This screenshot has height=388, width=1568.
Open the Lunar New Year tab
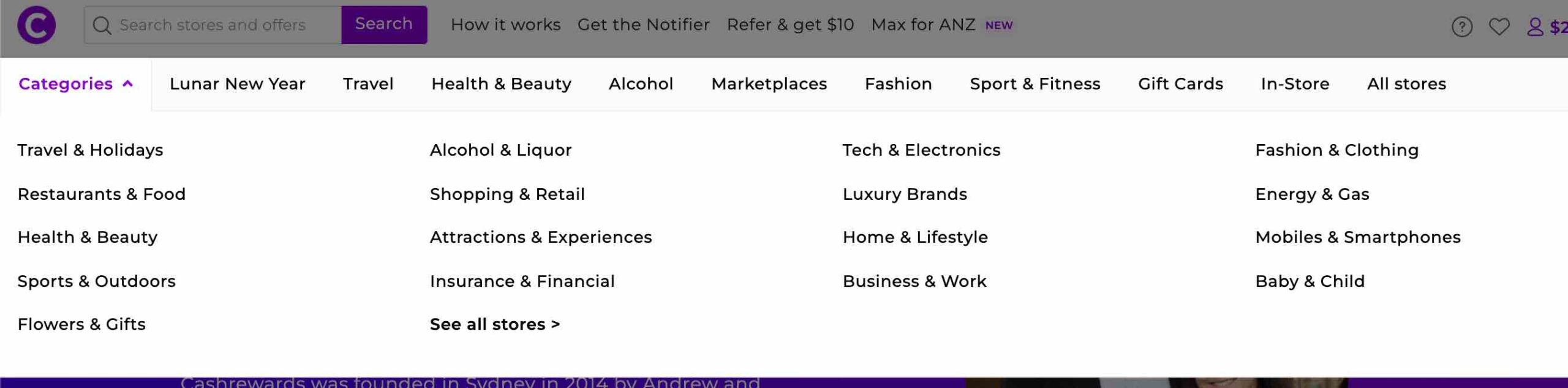click(237, 84)
